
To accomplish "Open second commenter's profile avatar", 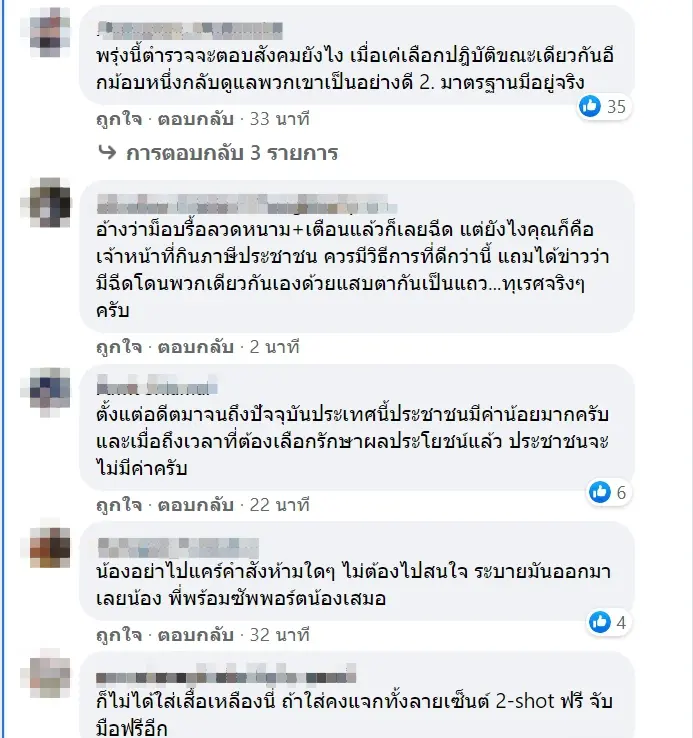I will [x=50, y=202].
